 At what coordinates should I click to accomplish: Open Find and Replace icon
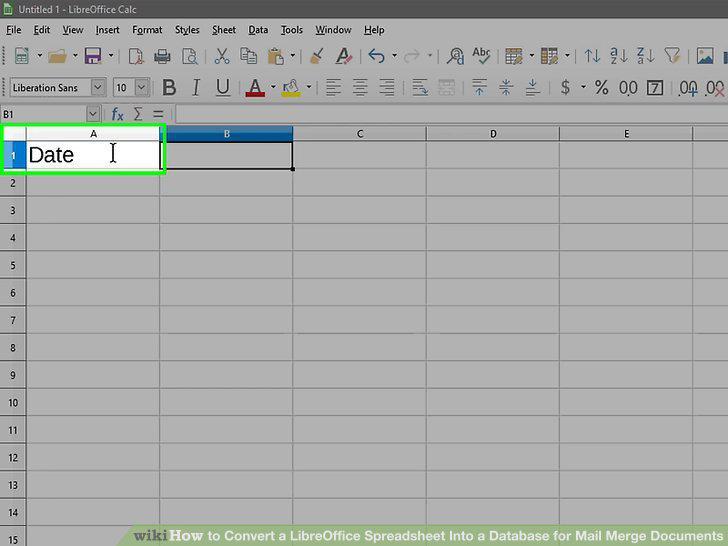point(455,56)
